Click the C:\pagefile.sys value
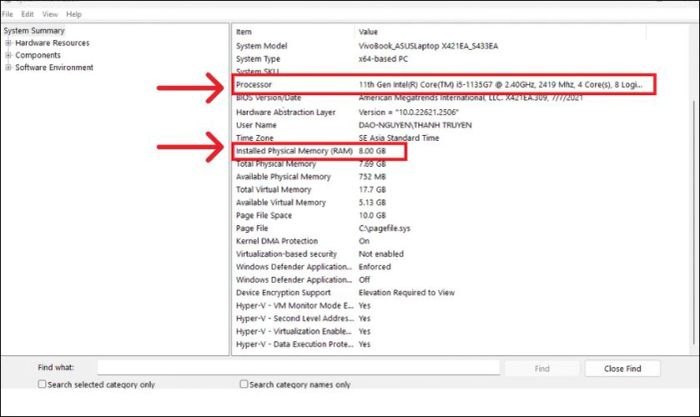 click(x=384, y=229)
